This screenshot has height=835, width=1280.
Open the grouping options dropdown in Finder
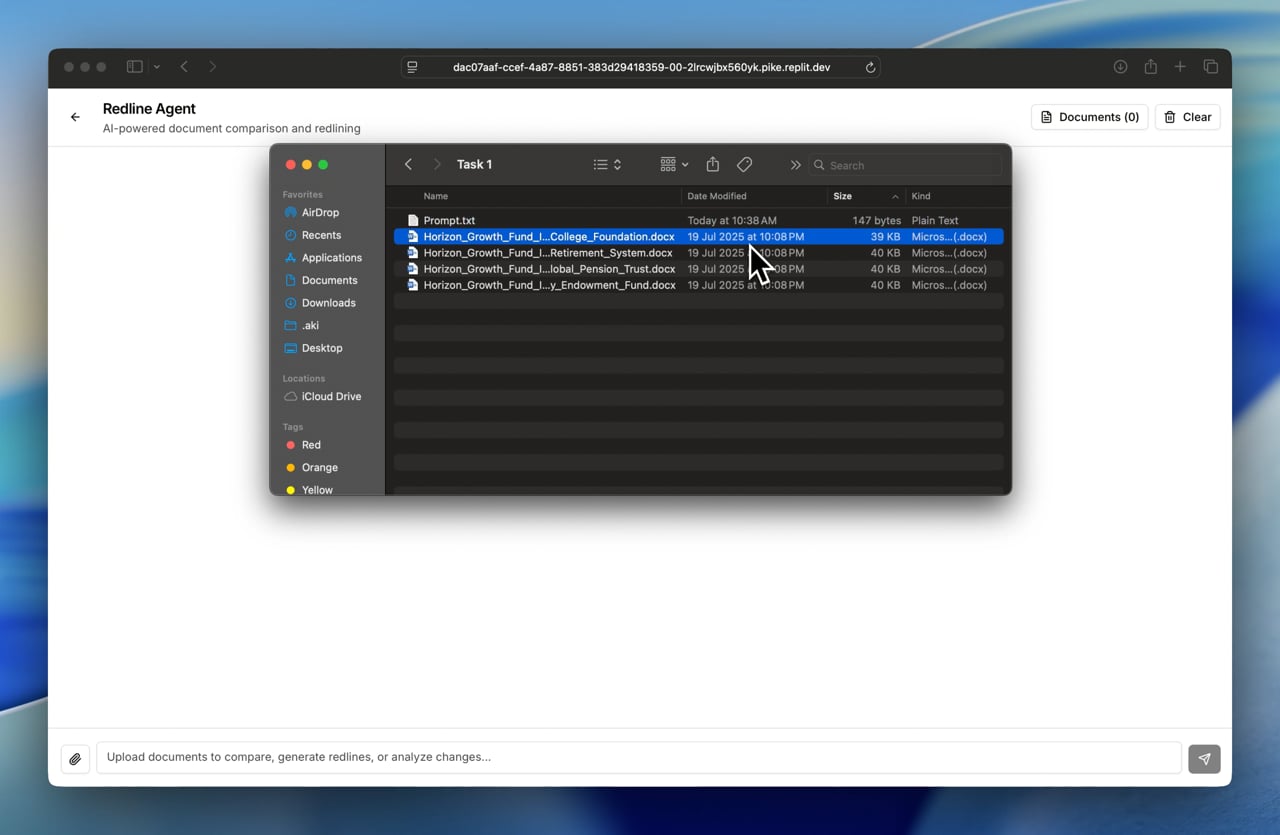(674, 164)
